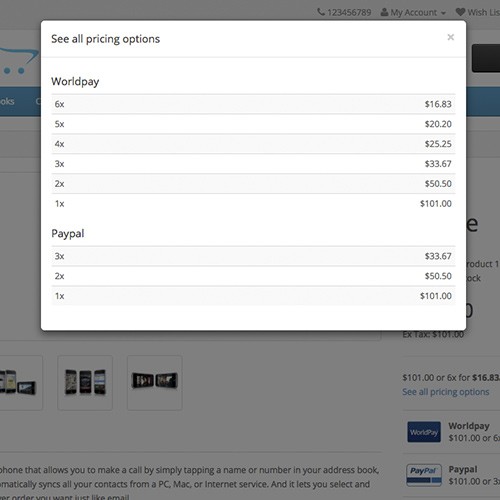Select the Worldpay 1x $101.00 row

coord(253,204)
